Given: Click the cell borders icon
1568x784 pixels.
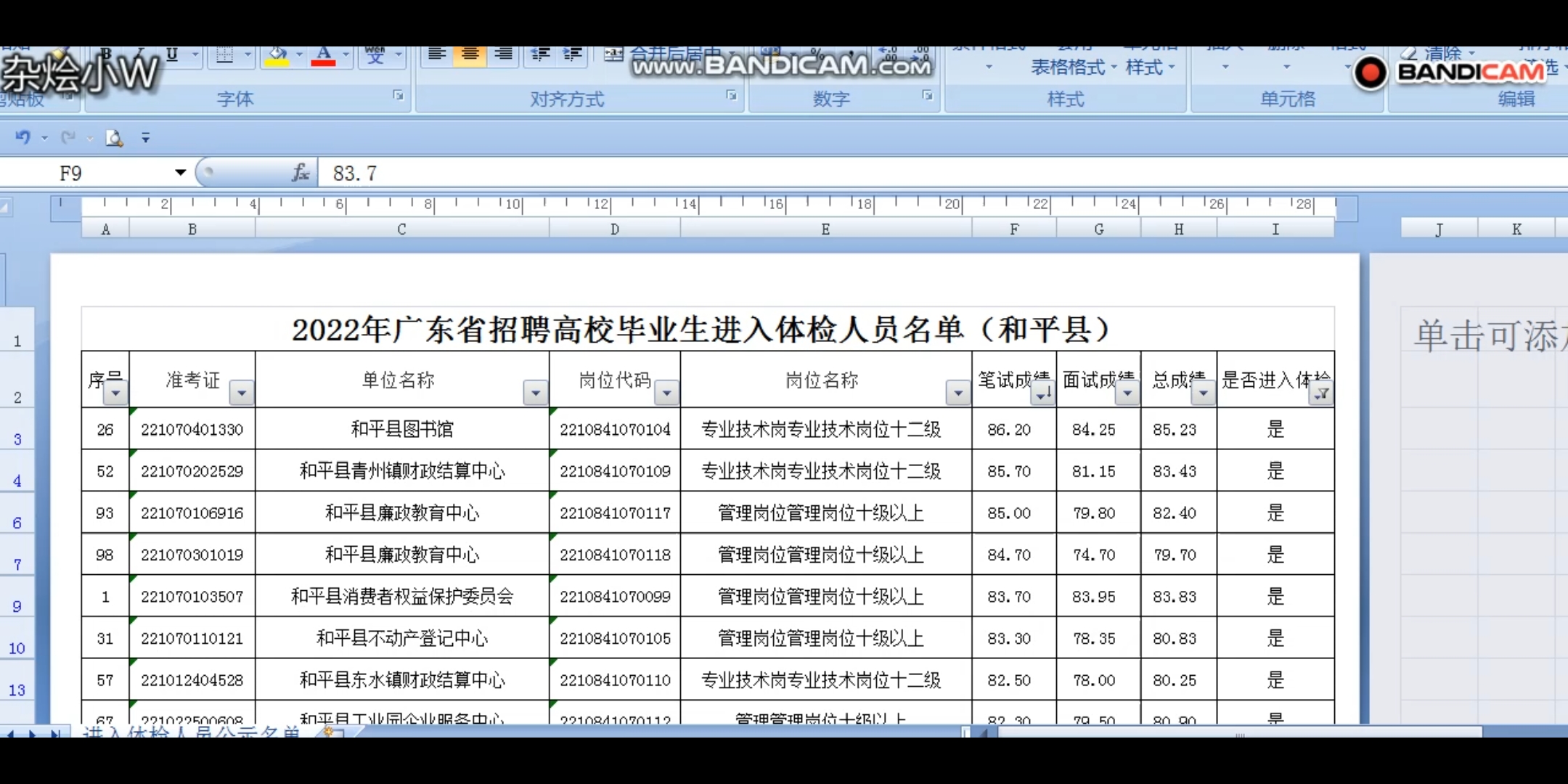Looking at the screenshot, I should 225,55.
